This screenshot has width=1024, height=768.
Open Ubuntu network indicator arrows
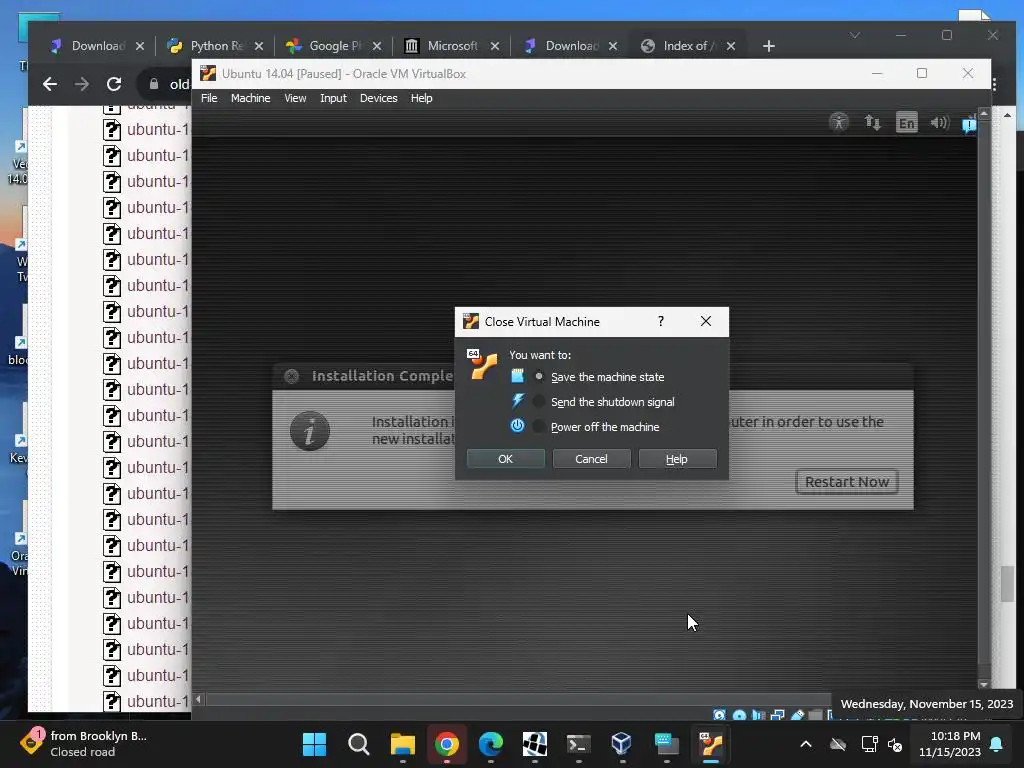pos(872,122)
